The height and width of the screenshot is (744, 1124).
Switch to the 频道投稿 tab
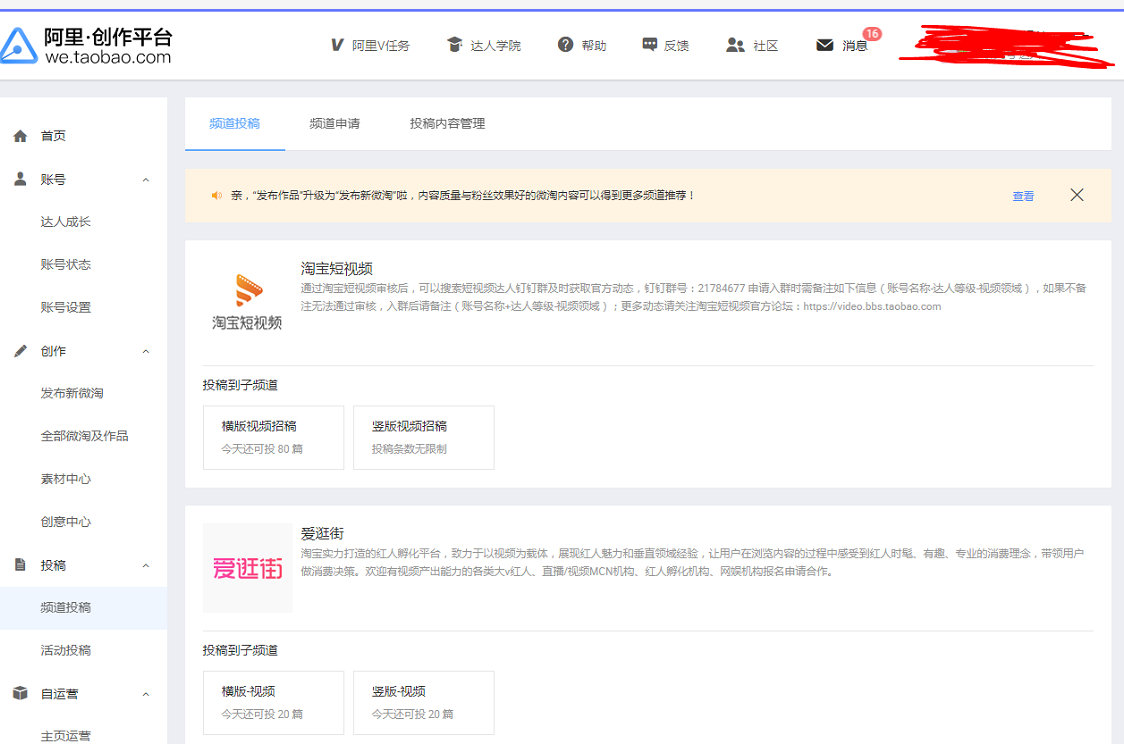point(234,124)
